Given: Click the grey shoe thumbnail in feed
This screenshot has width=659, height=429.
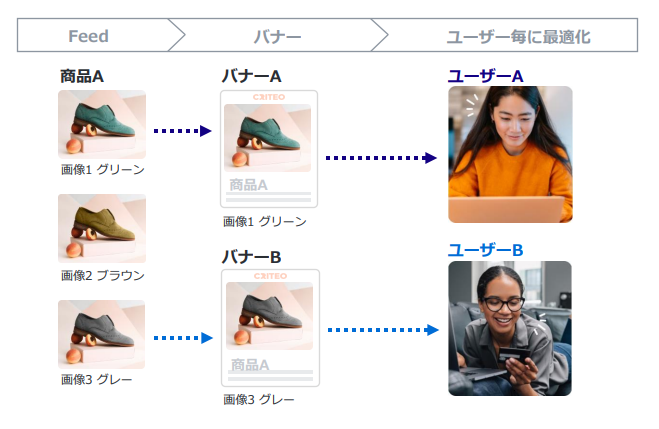Looking at the screenshot, I should click(x=102, y=334).
